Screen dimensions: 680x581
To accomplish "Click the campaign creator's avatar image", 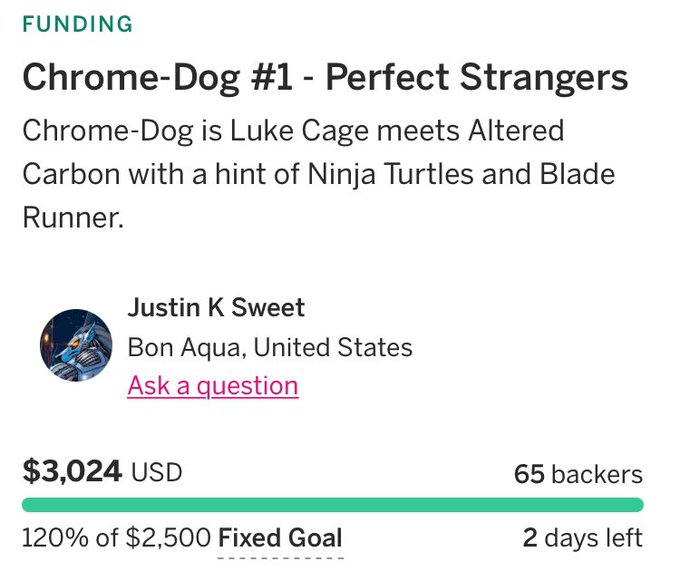I will (x=76, y=346).
